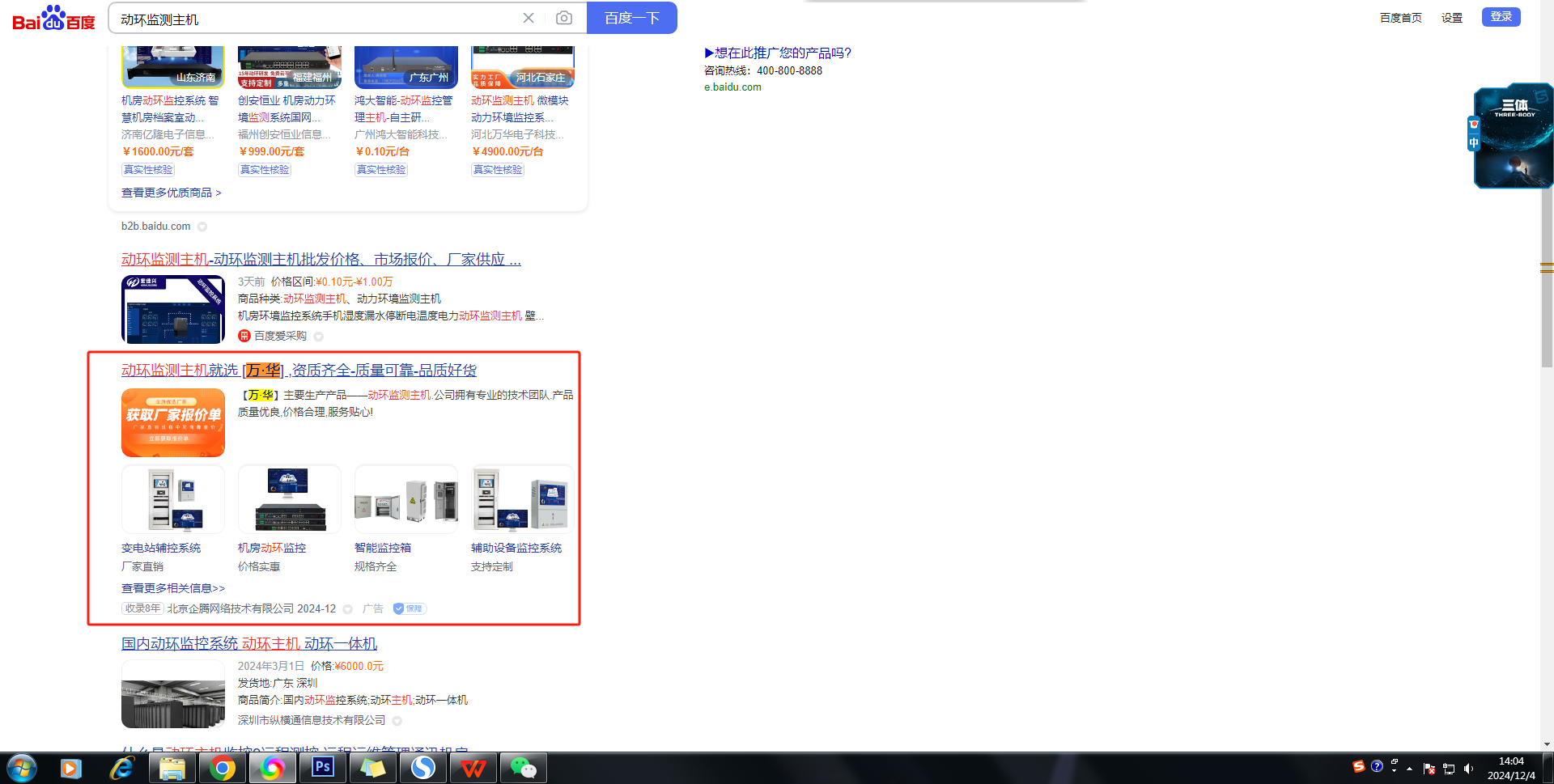The width and height of the screenshot is (1554, 784).
Task: Open product link 鸿大智能-动环监控管理主机
Action: (403, 109)
